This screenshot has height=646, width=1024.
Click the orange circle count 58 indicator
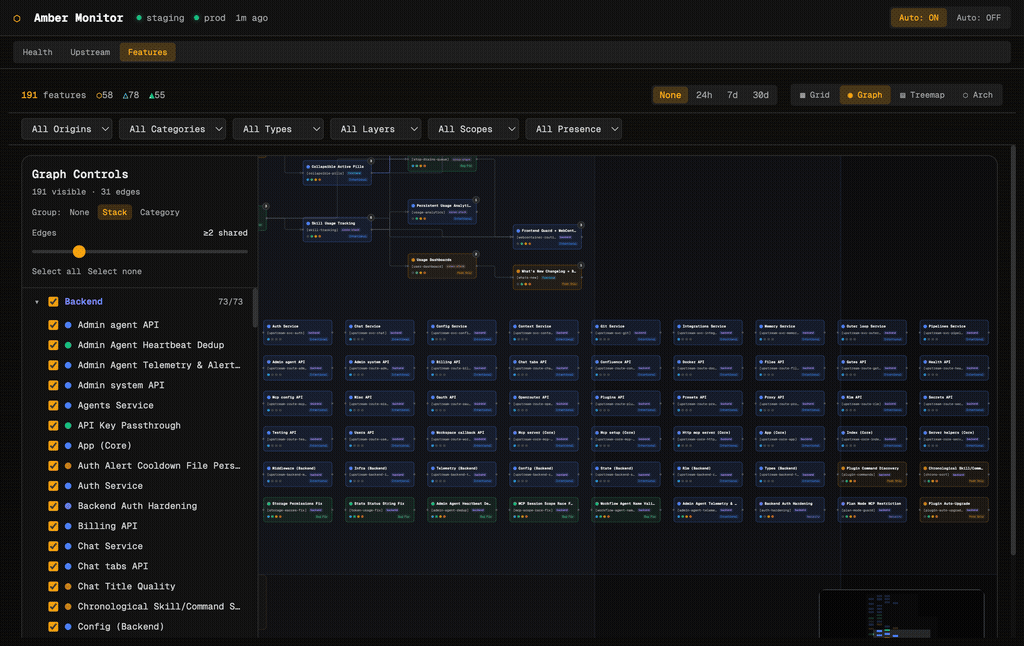coord(104,95)
